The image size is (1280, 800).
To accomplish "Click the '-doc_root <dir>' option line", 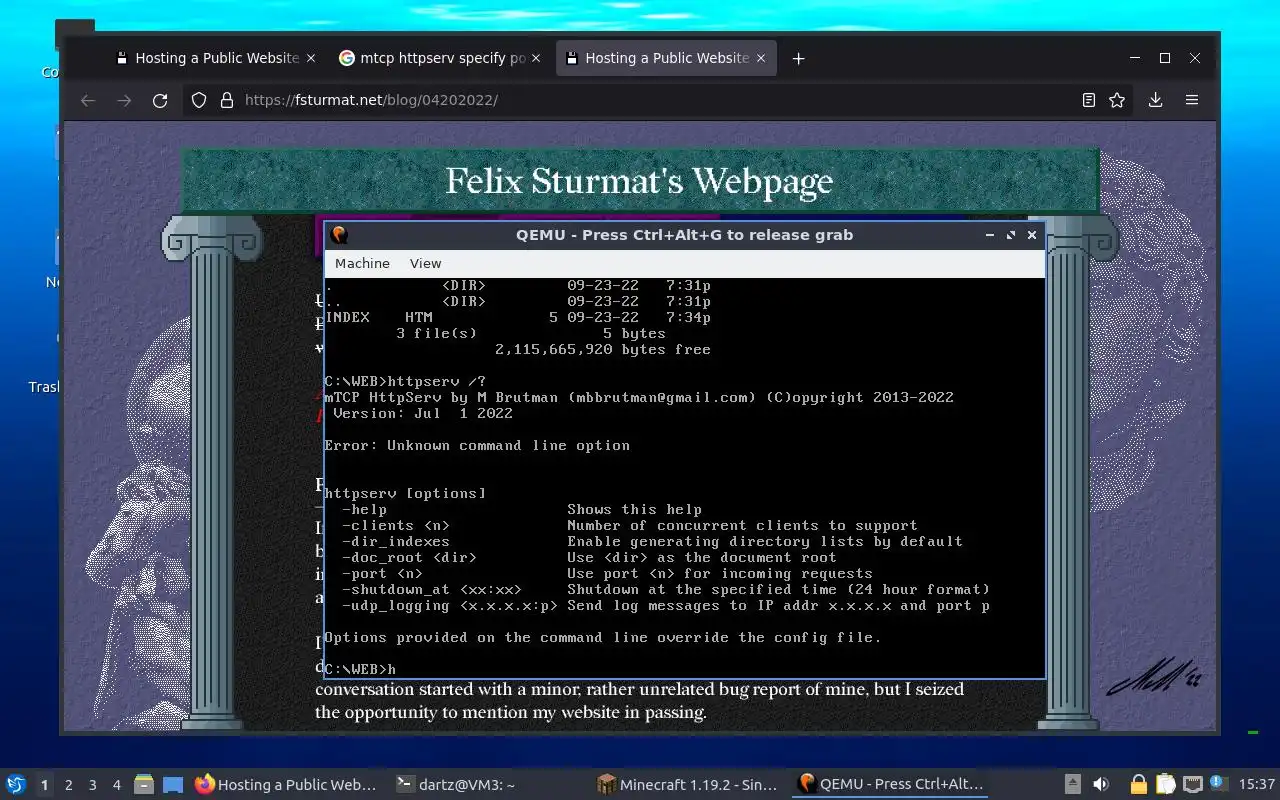I will pos(588,558).
